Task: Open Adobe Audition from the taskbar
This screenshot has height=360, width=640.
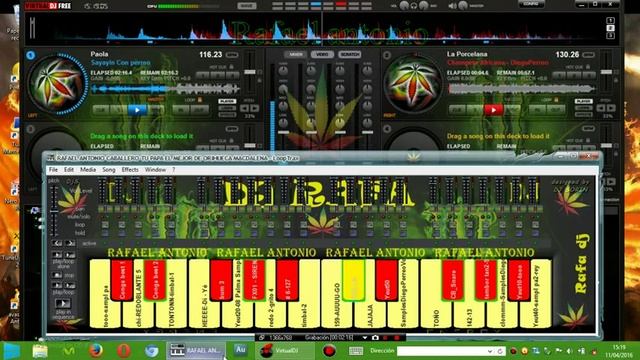Action: [x=240, y=350]
